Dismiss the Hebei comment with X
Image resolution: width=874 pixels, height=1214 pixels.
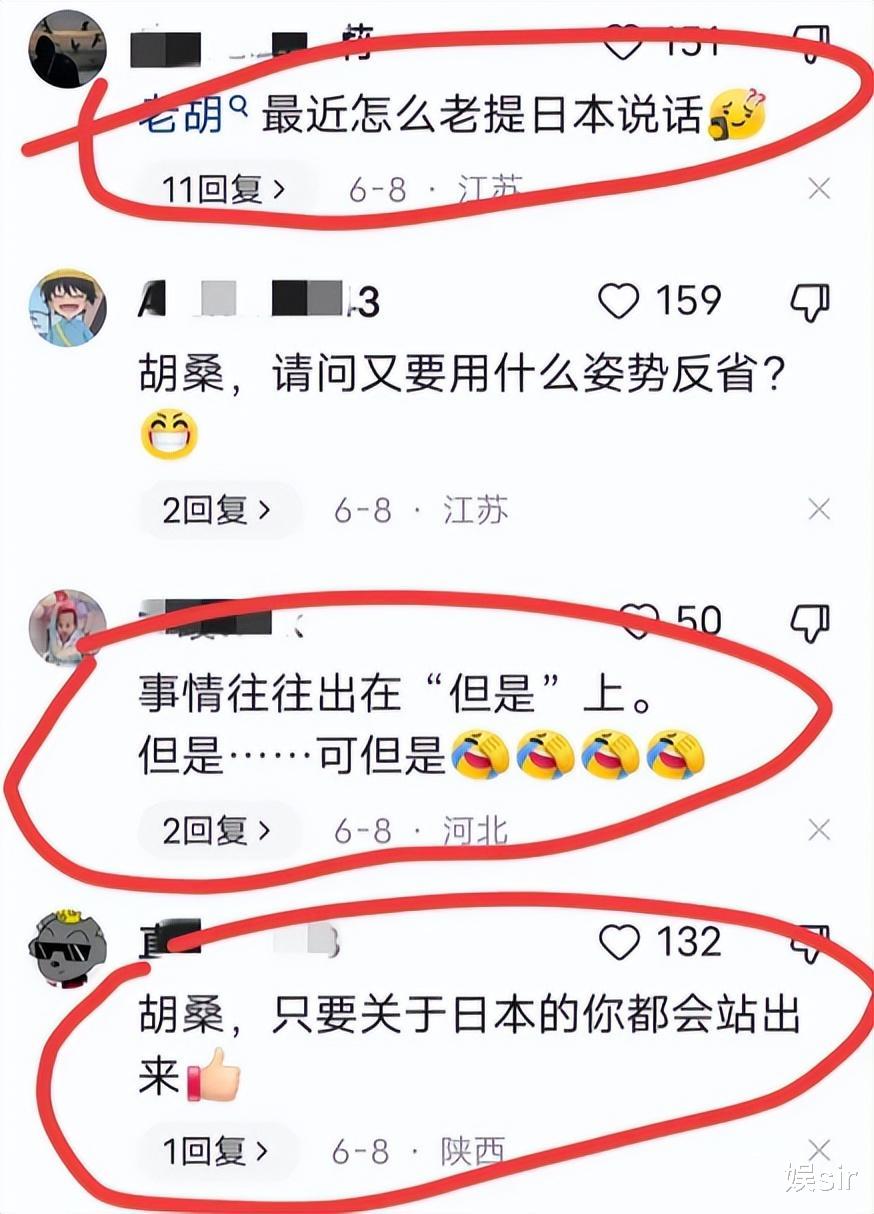819,829
